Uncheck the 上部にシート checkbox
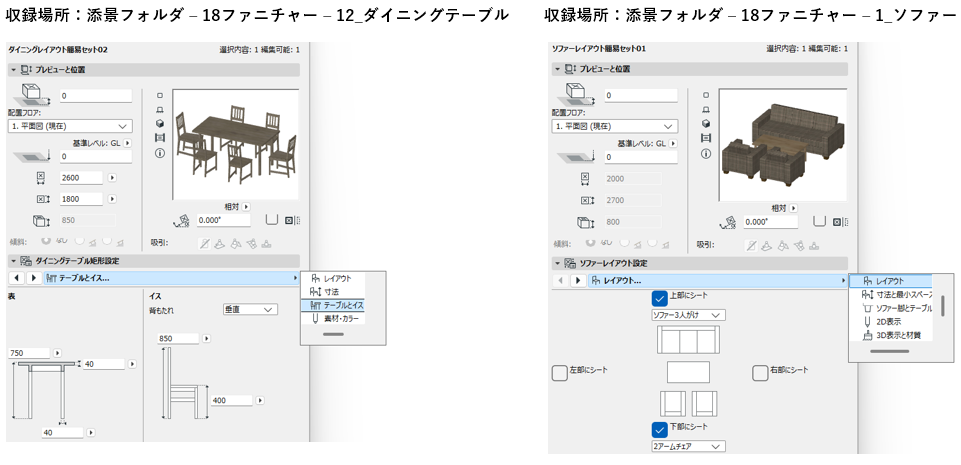The width and height of the screenshot is (961, 465). [x=659, y=298]
